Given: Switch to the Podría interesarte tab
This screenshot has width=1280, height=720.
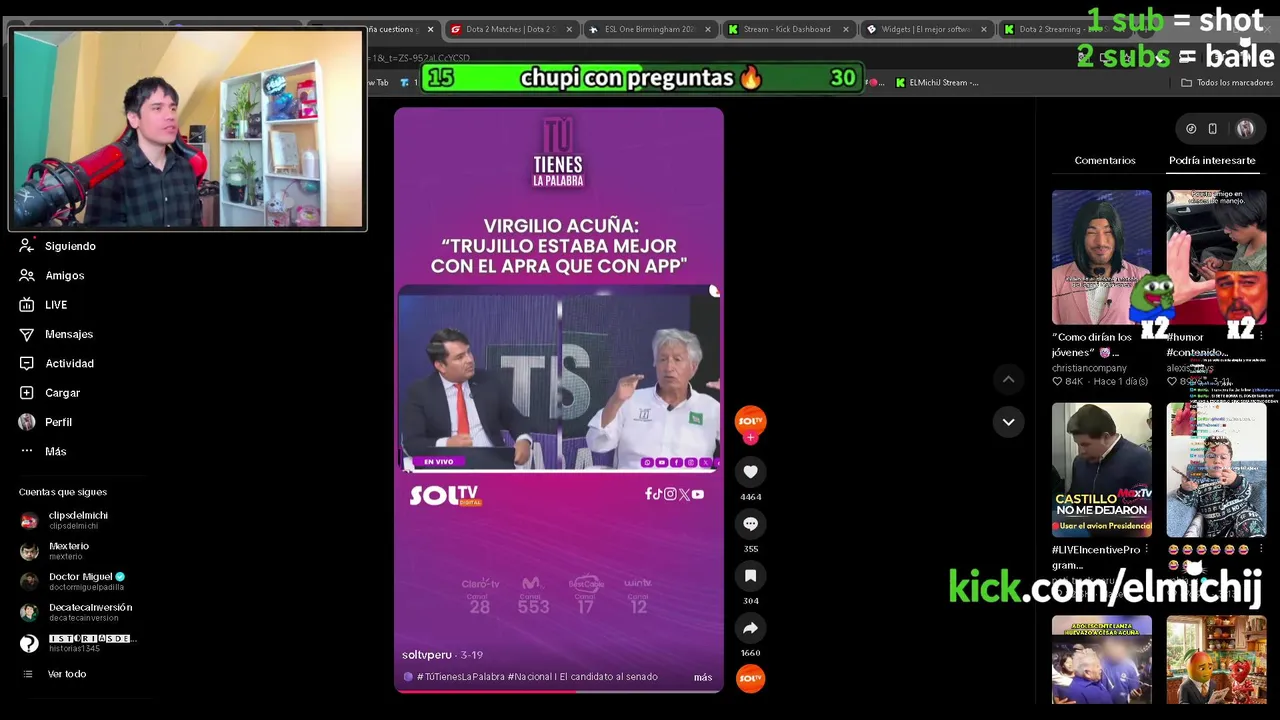Looking at the screenshot, I should point(1212,160).
